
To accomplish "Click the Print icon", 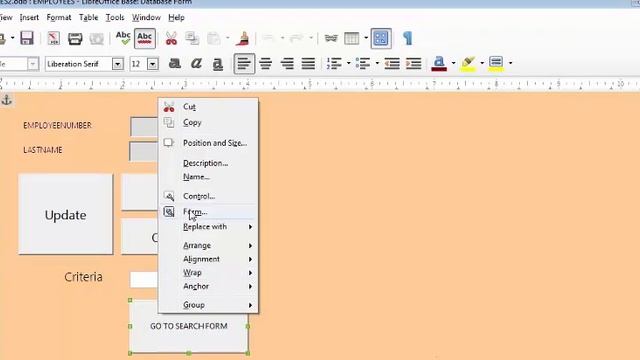I will coord(75,38).
